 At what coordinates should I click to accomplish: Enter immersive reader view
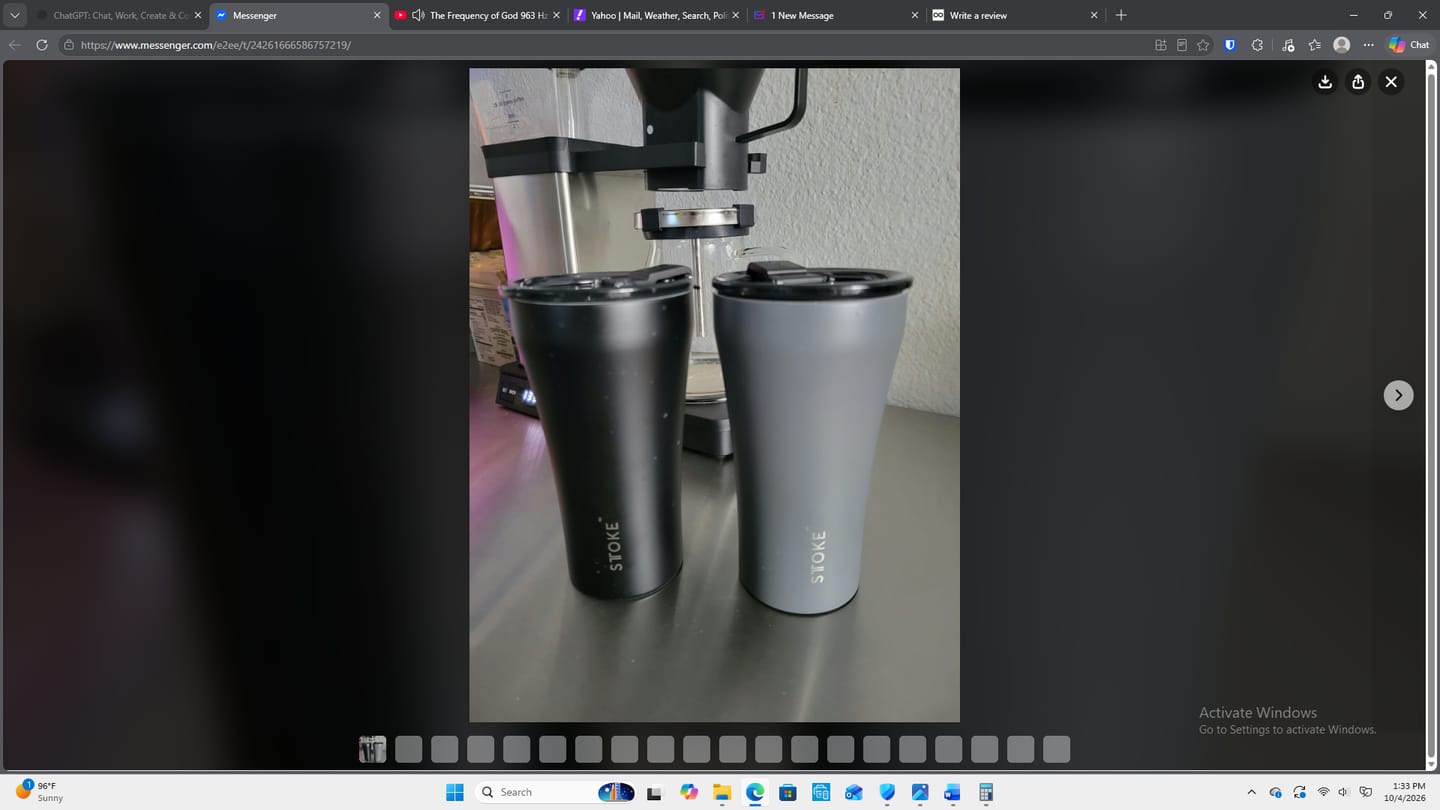click(x=1182, y=45)
